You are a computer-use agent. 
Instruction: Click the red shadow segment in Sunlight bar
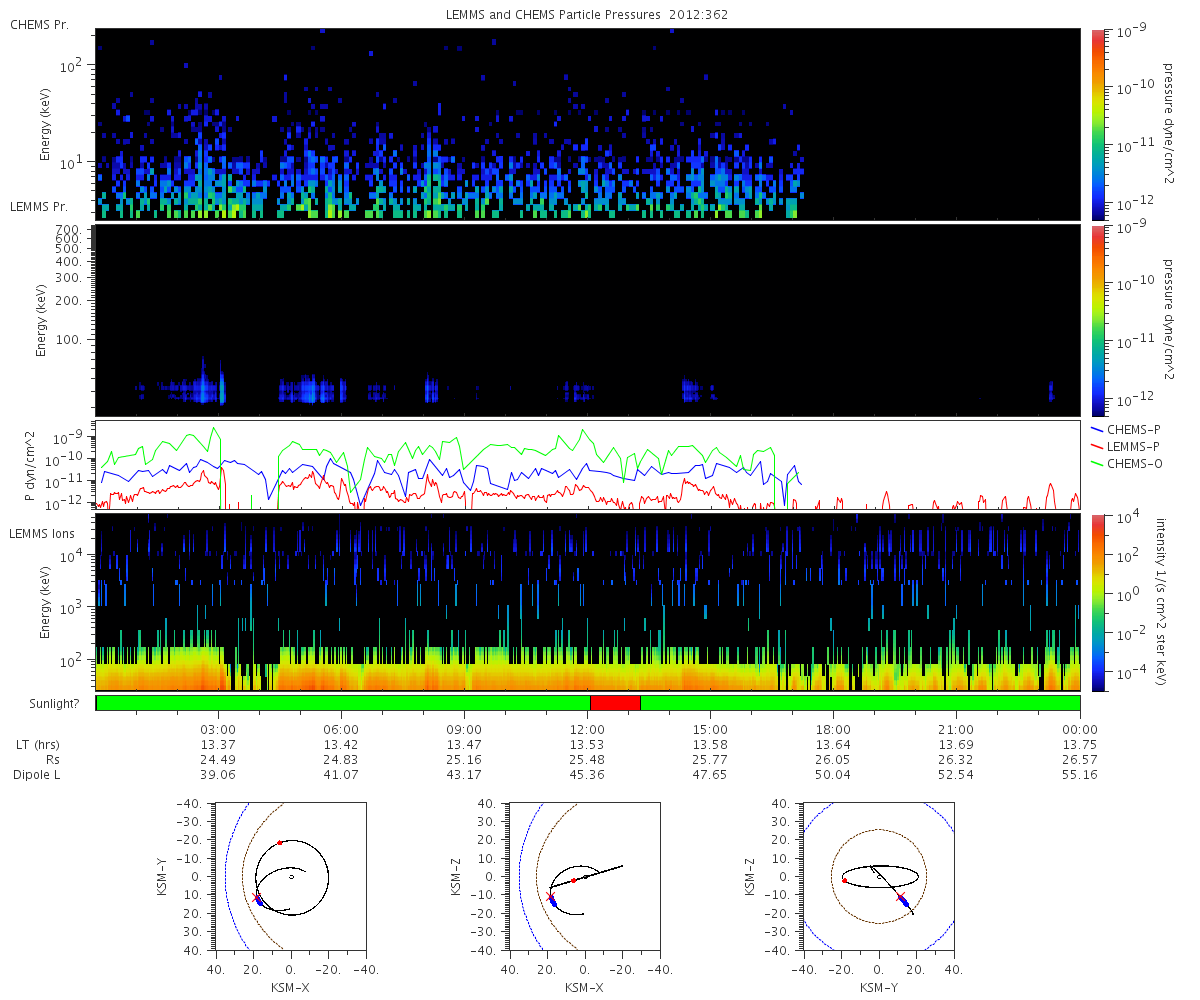[x=615, y=703]
